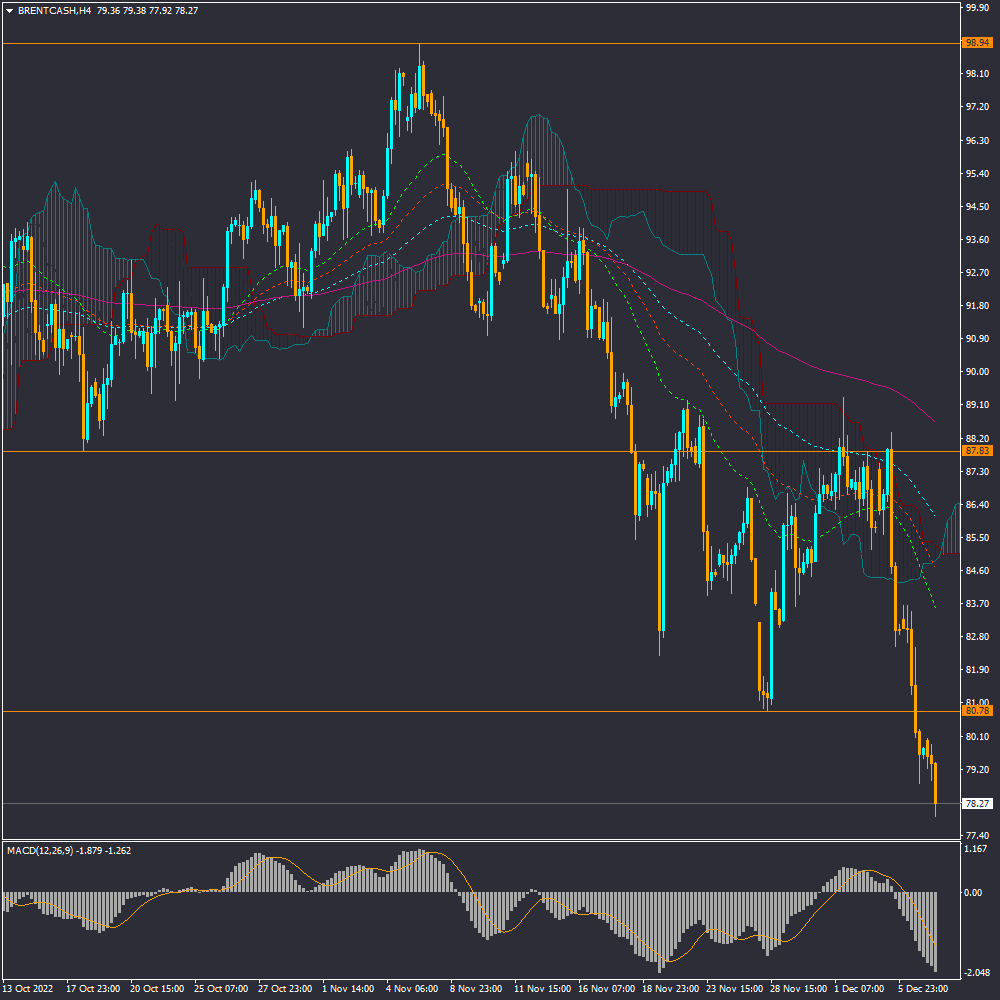
Task: Click the MACD scale value 1.167
Action: coord(976,849)
